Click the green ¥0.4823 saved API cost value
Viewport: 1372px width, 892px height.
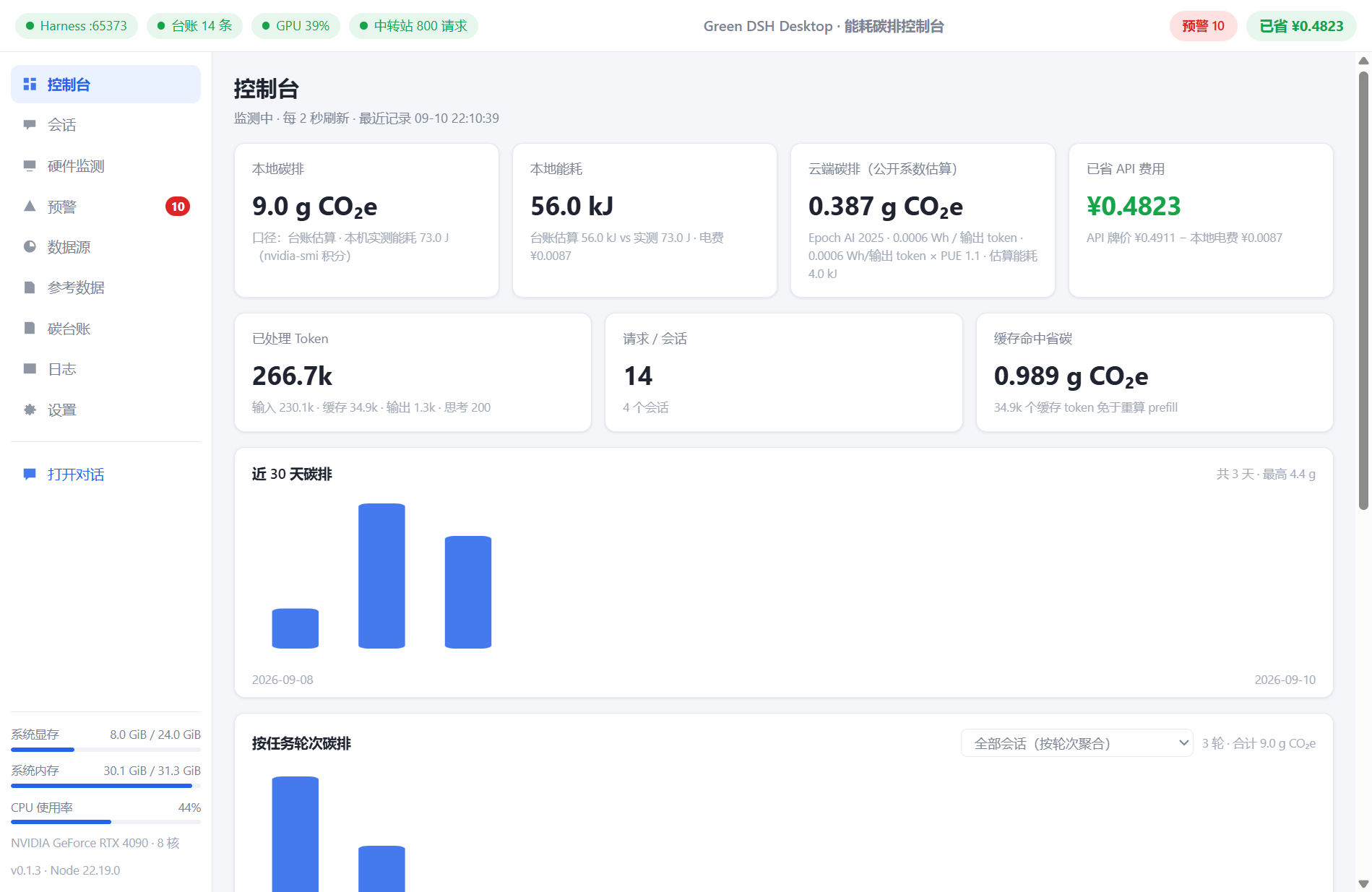click(x=1134, y=207)
